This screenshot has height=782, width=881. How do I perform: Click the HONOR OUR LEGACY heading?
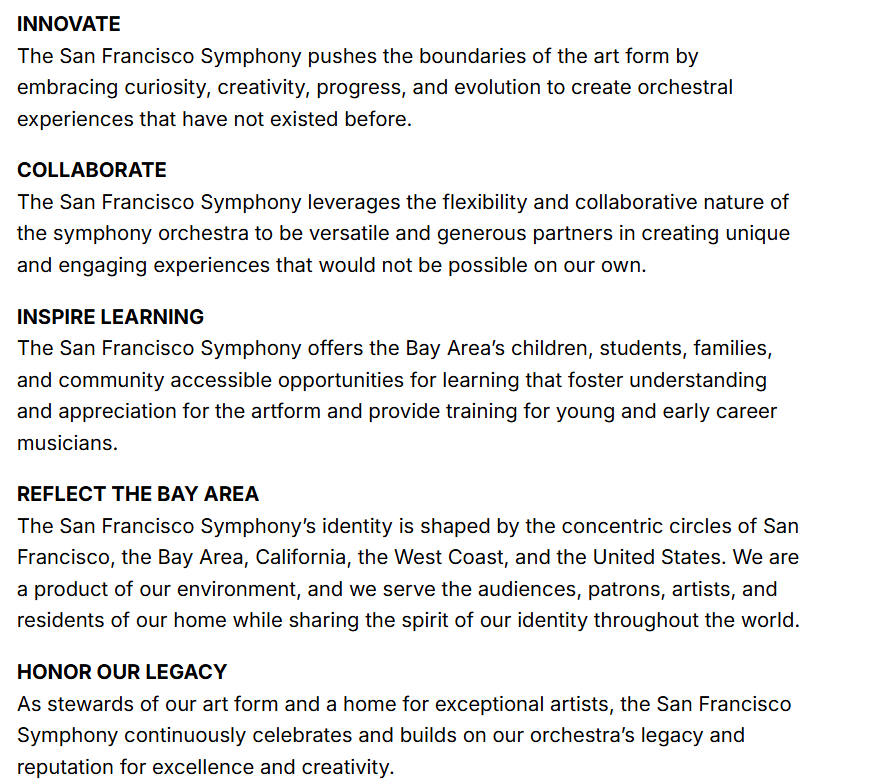[121, 672]
